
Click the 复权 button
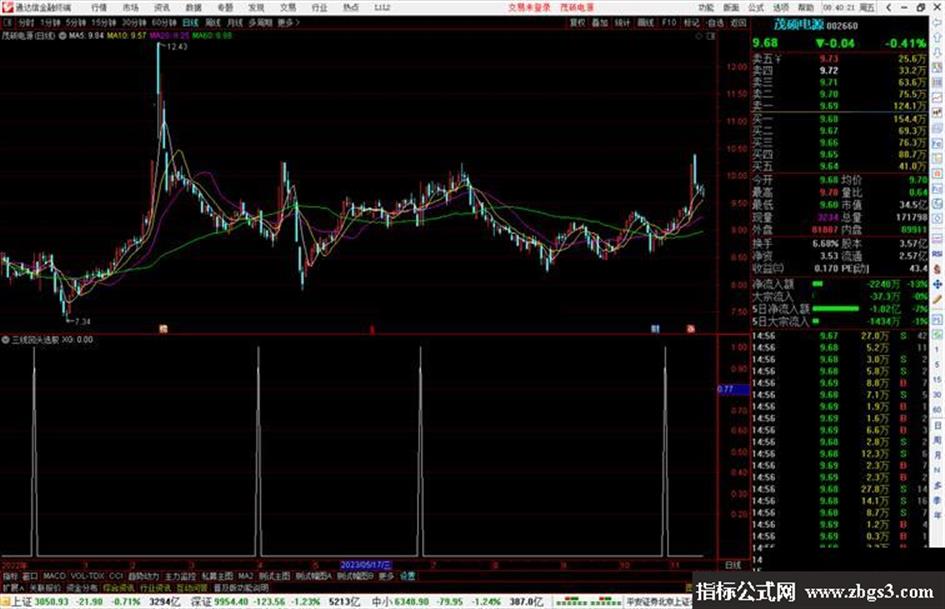[577, 22]
